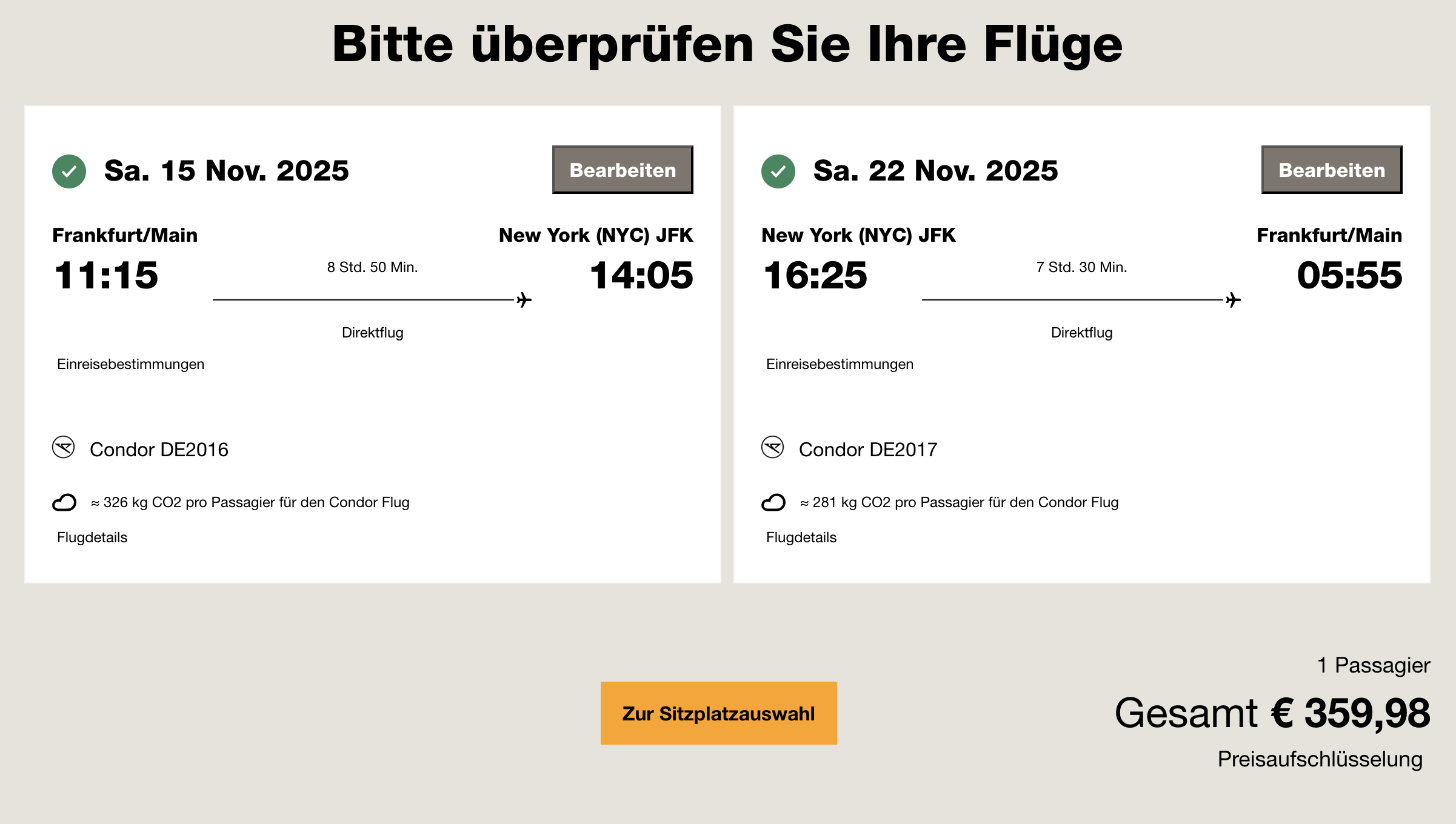Expand Flugdetails for Condor DE2017
Screen dimensions: 1456x824
801,537
